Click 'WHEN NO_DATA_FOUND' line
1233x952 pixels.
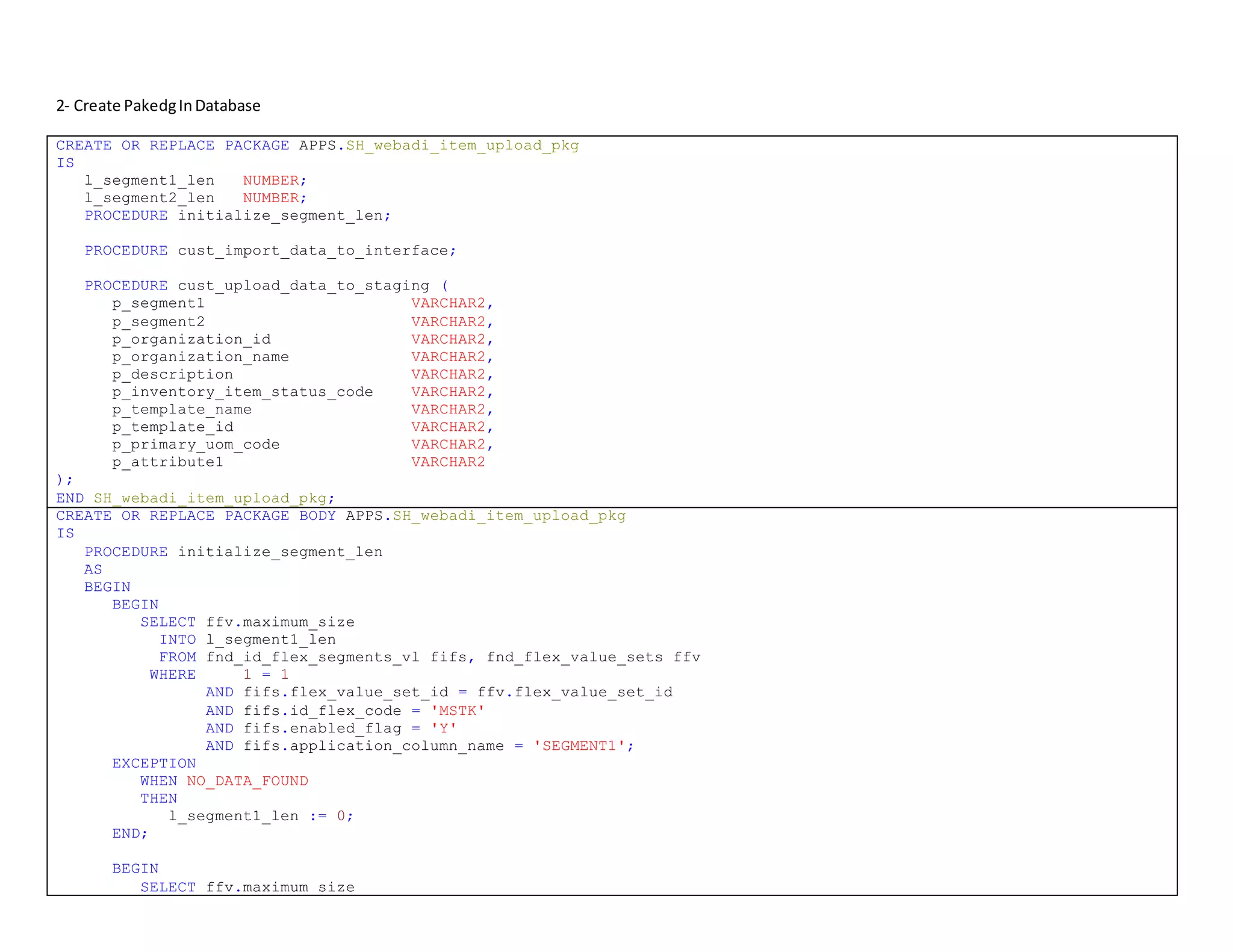coord(224,780)
